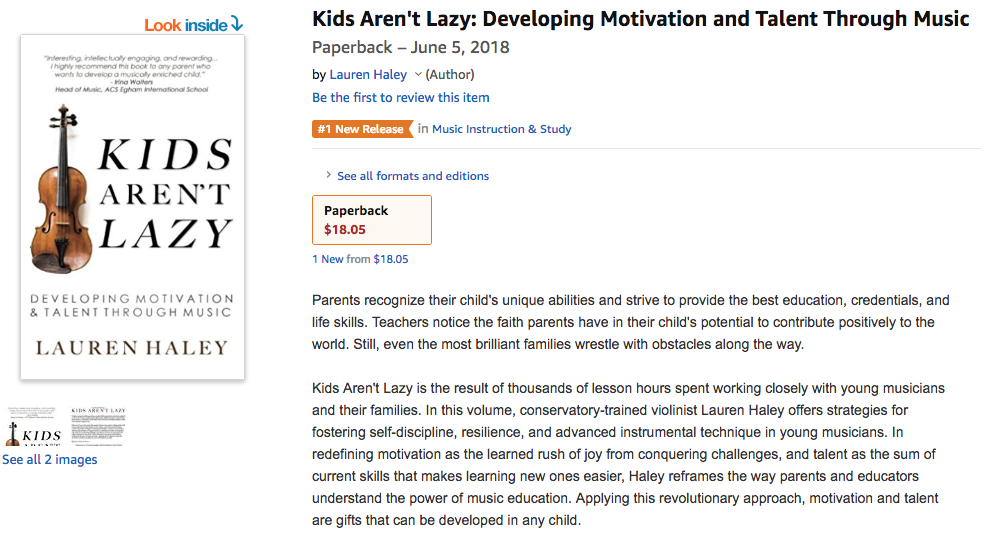Screen dimensions: 987x536
Task: Click Be the first to review this item
Action: point(401,97)
